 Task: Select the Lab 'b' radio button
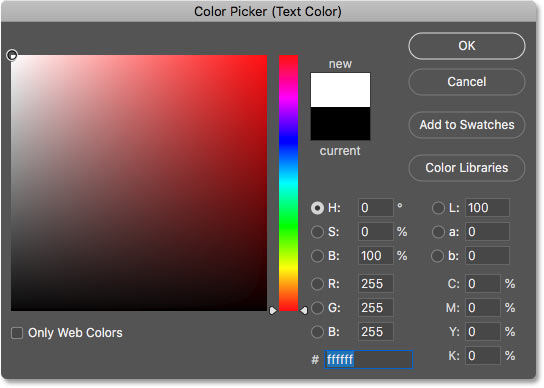(437, 256)
